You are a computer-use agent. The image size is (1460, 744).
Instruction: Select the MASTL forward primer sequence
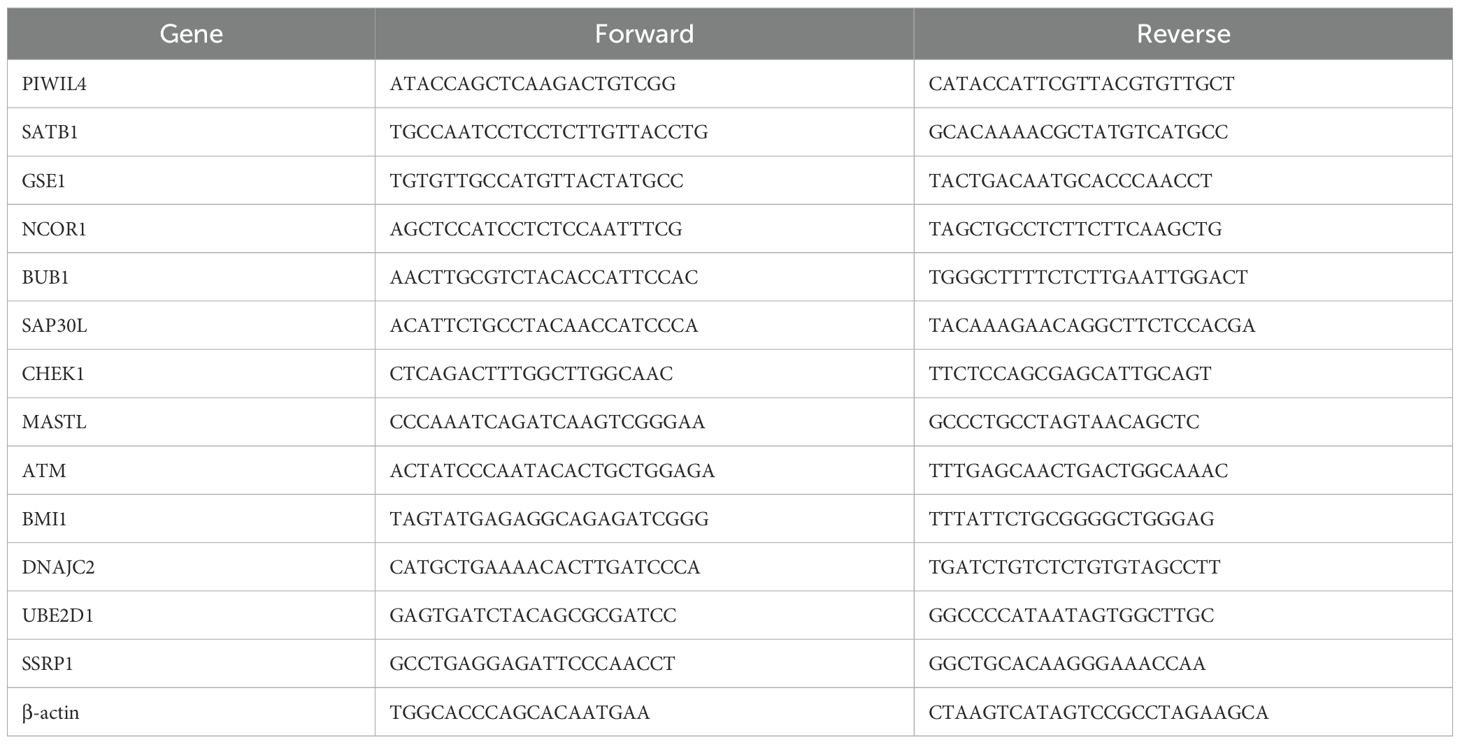point(548,422)
